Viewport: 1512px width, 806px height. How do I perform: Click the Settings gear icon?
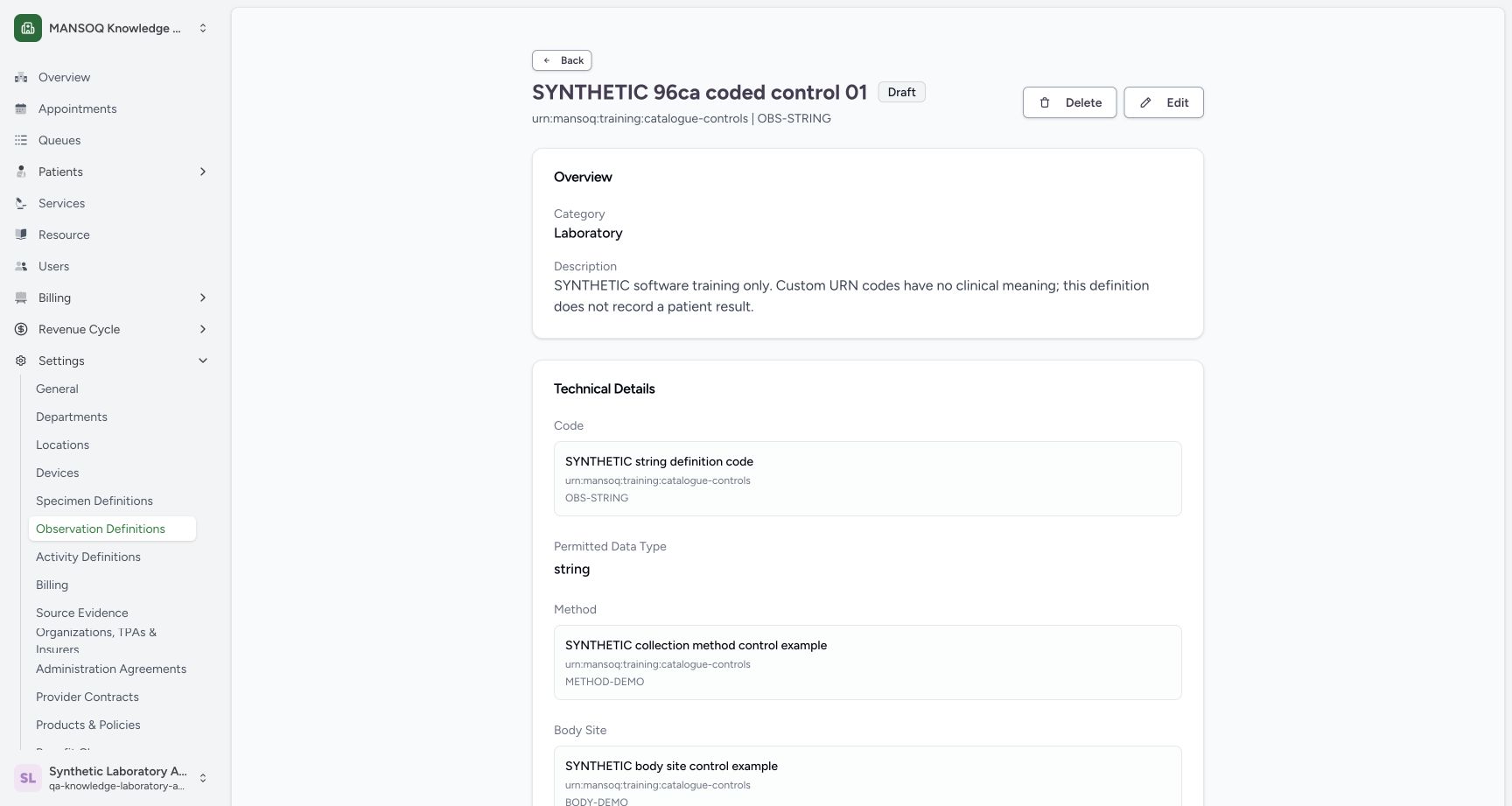tap(21, 361)
